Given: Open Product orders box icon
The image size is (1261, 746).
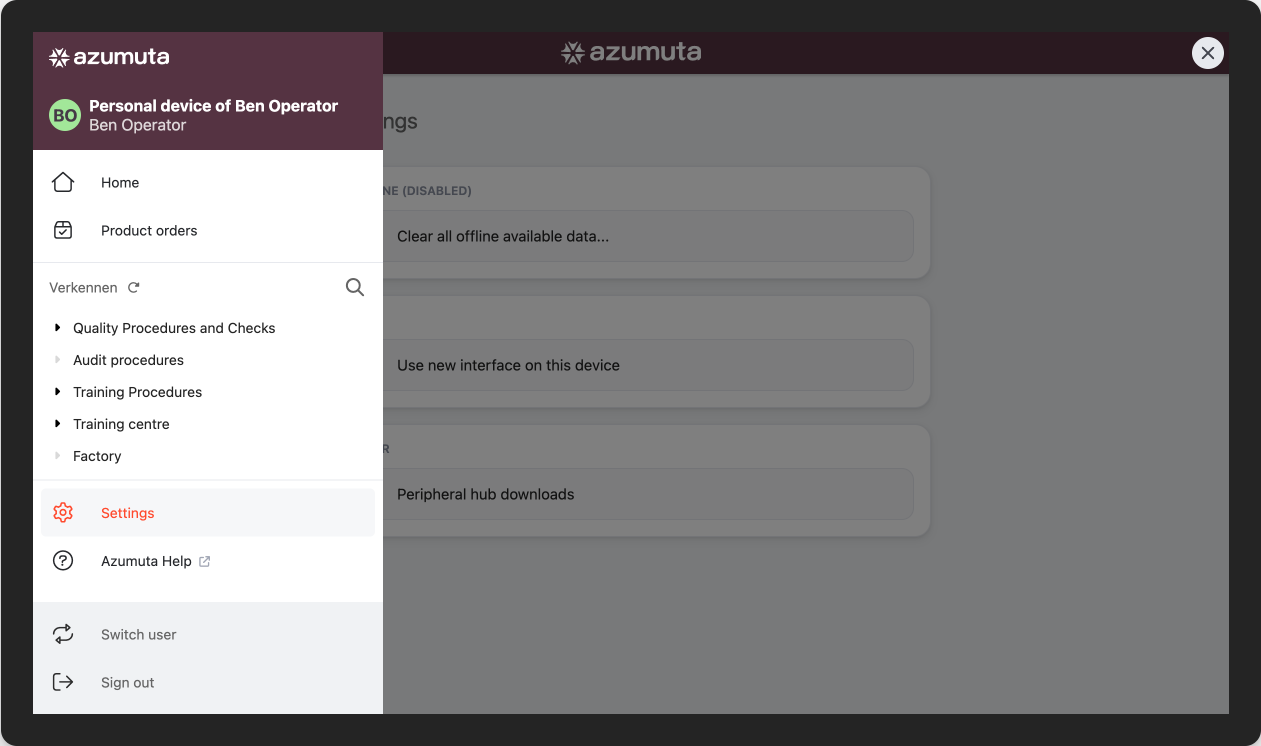Looking at the screenshot, I should [63, 230].
